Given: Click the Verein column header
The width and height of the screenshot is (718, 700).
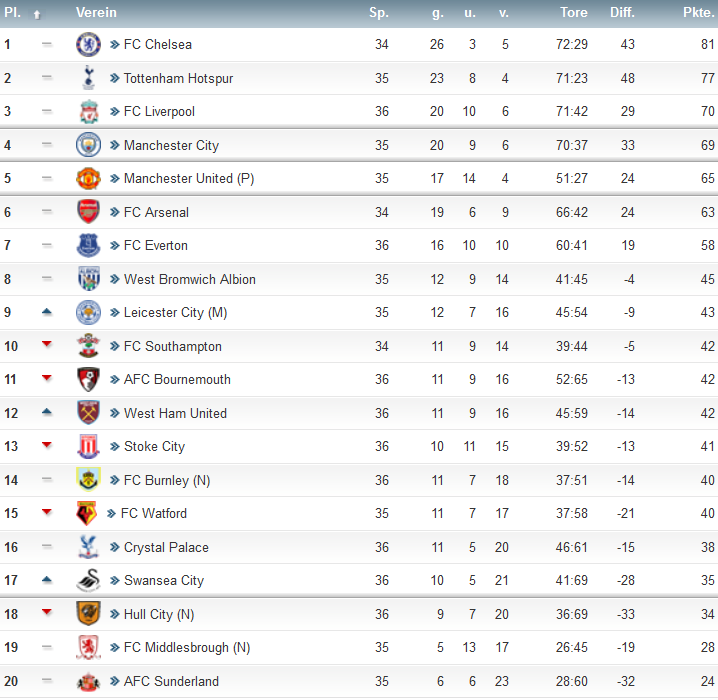Looking at the screenshot, I should [96, 12].
